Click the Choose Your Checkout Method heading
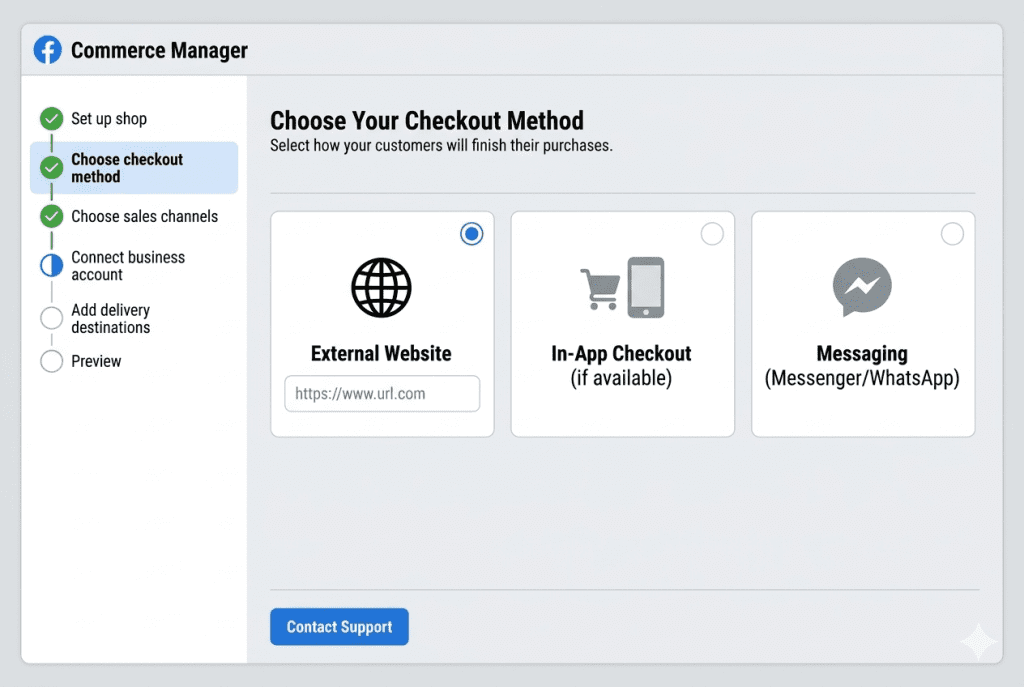Image resolution: width=1024 pixels, height=687 pixels. (x=427, y=121)
